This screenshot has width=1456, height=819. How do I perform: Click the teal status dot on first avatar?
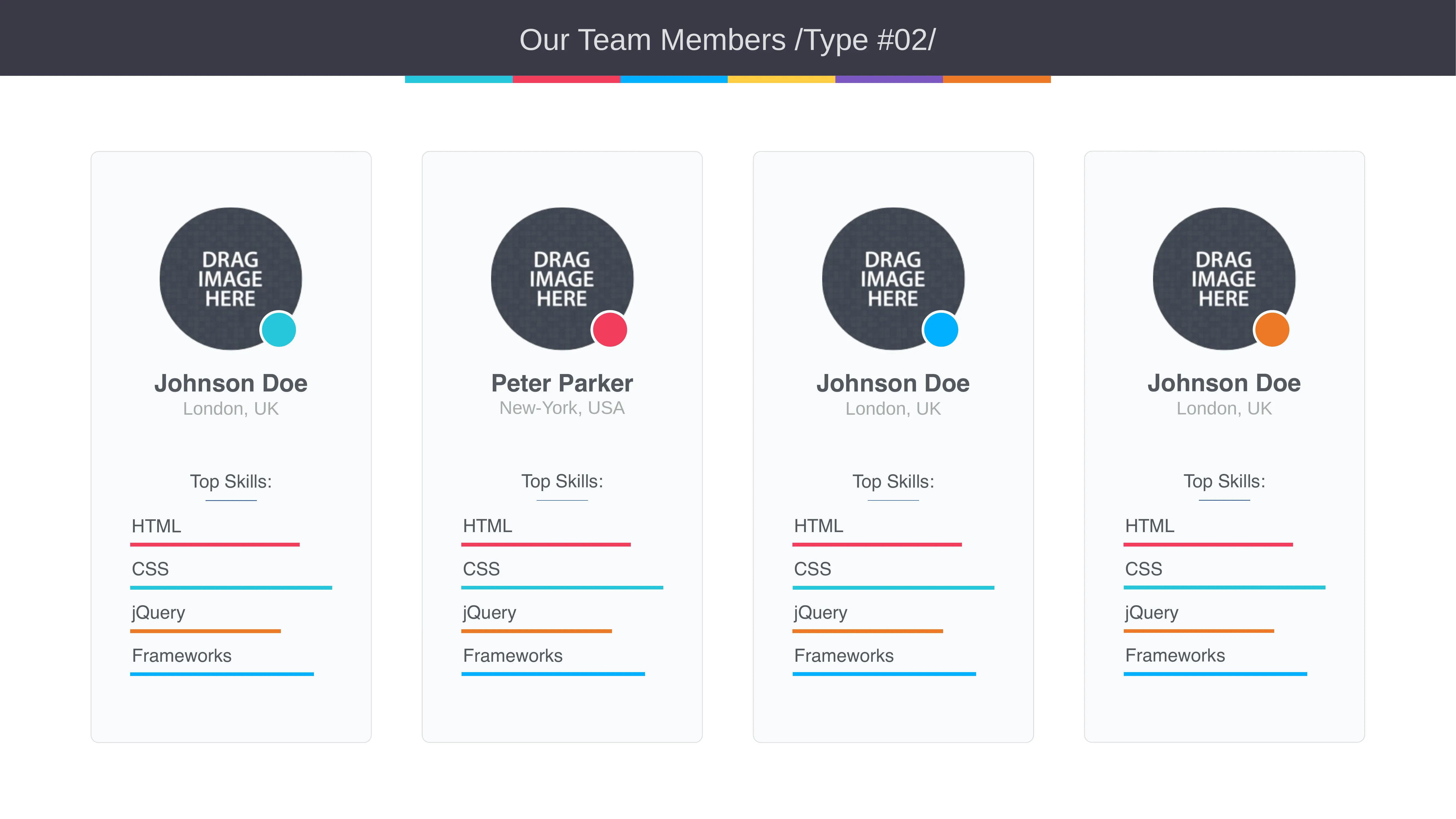click(279, 330)
